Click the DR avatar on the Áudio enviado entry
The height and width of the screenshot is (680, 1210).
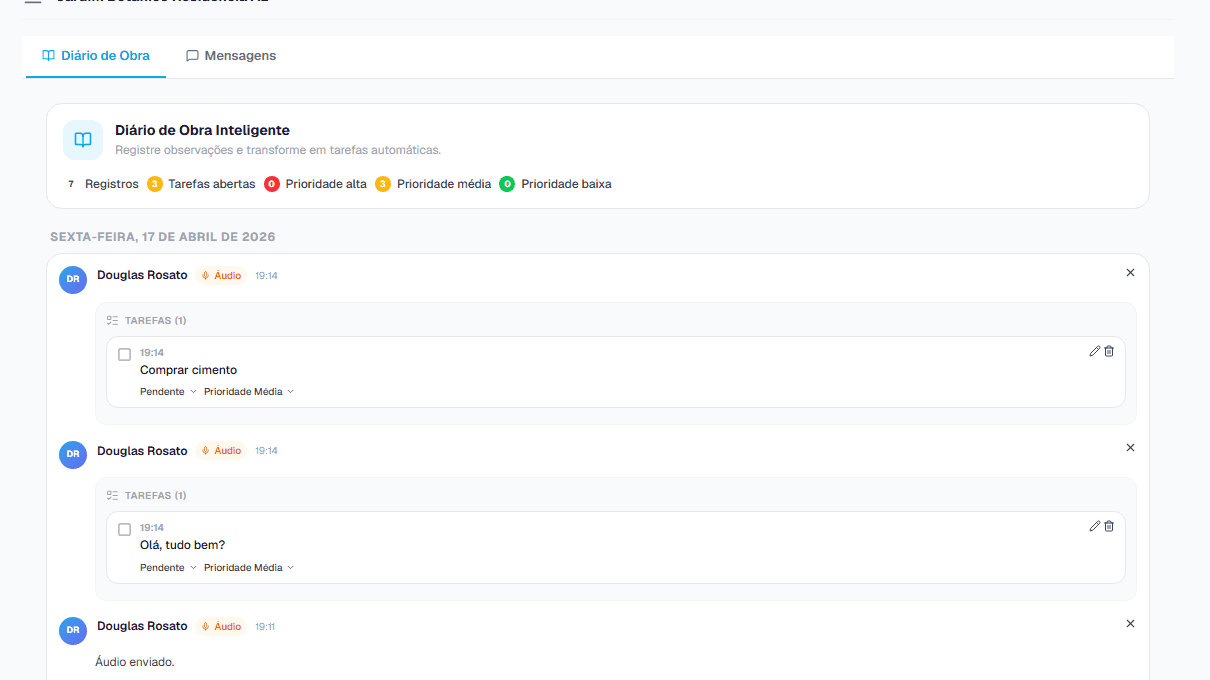pyautogui.click(x=73, y=630)
